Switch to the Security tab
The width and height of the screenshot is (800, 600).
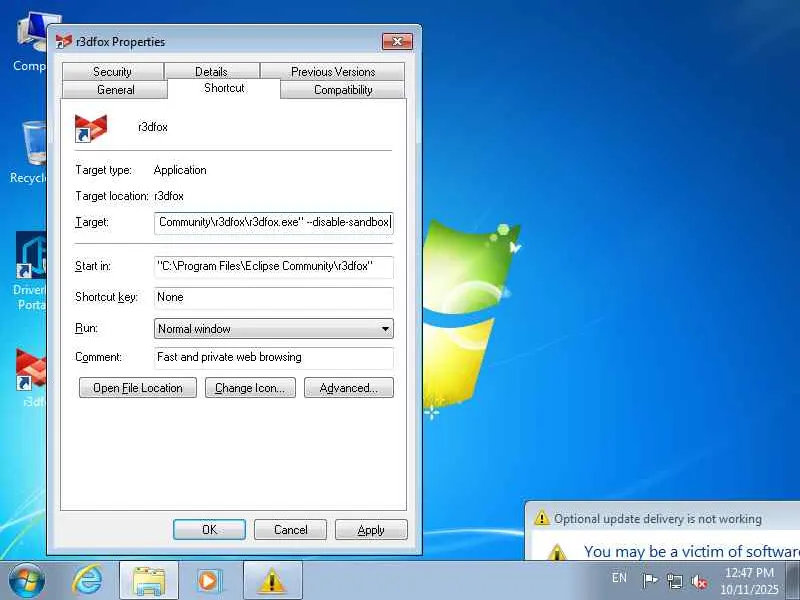(x=113, y=71)
